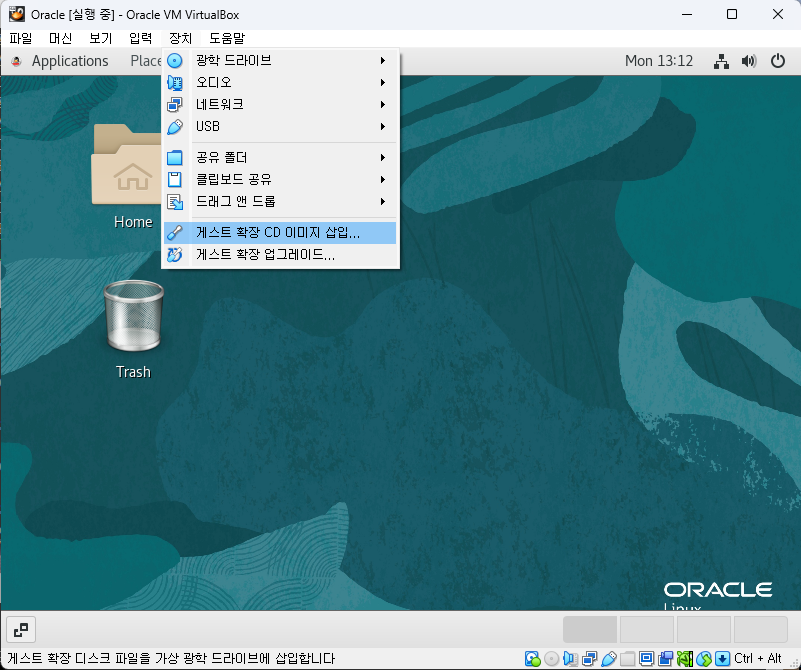Click the shared folders status bar icon
The height and width of the screenshot is (670, 801).
[x=627, y=659]
